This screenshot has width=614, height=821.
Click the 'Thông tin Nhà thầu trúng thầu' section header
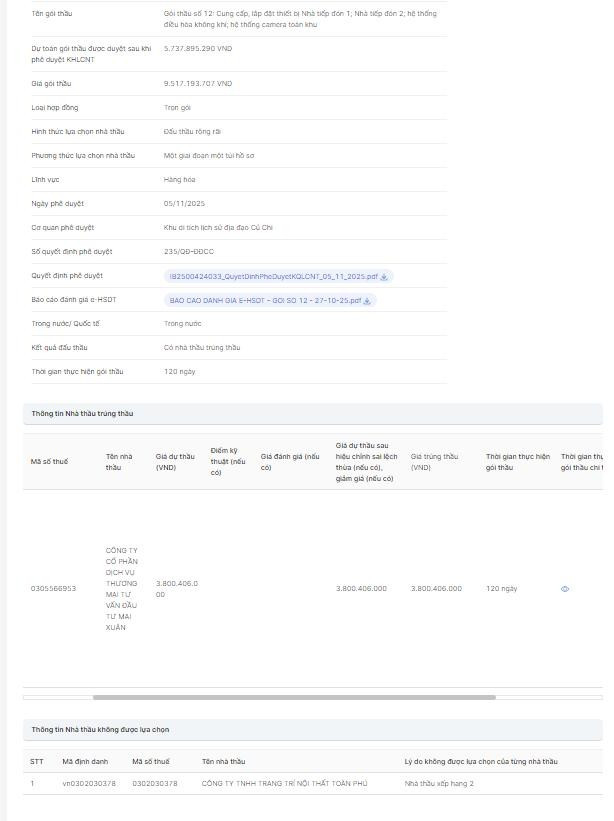point(82,413)
